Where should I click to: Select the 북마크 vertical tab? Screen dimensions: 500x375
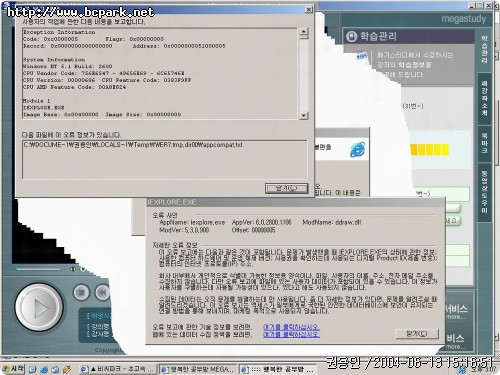point(484,143)
